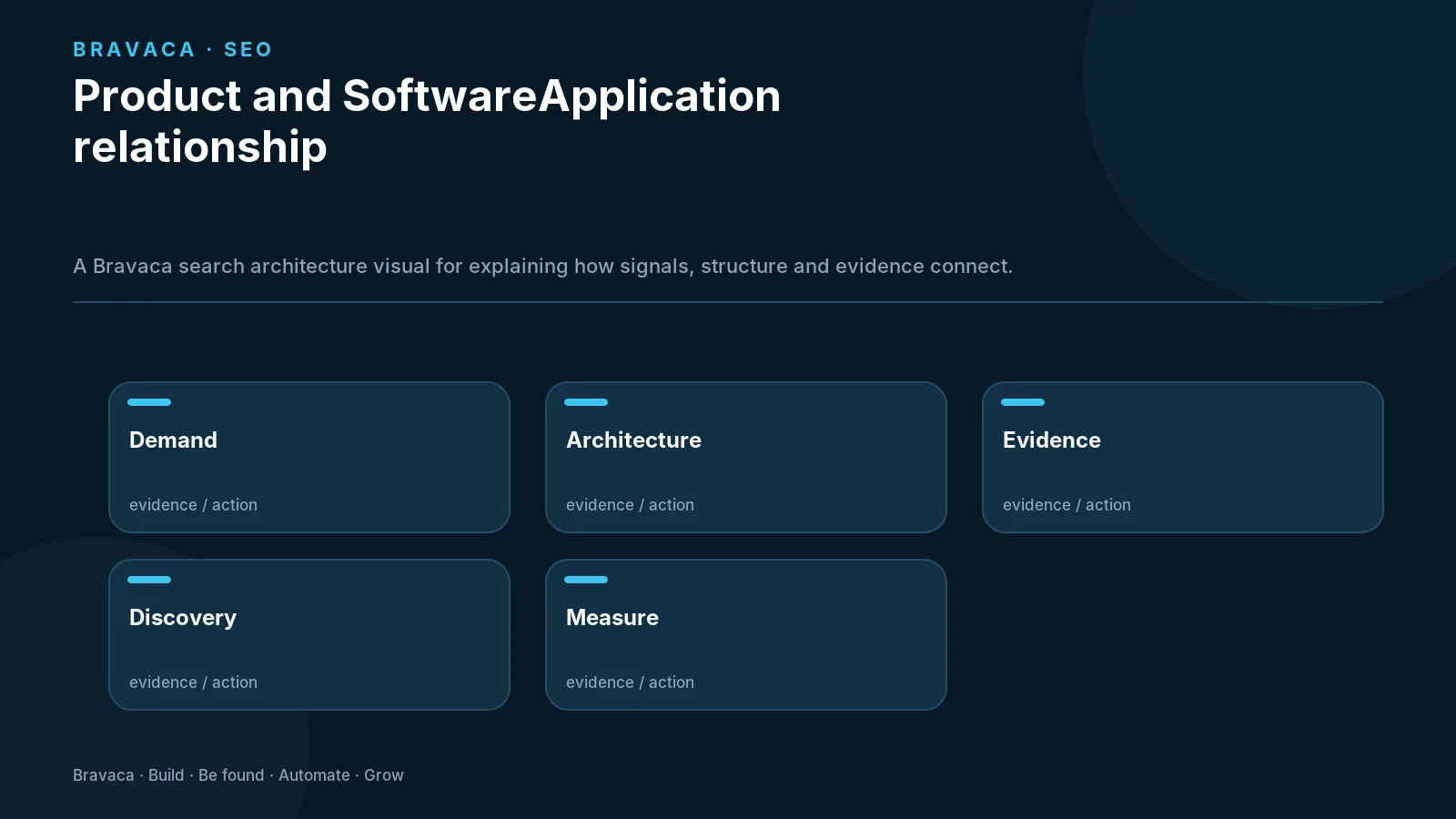Click 'evidence / action' under Discovery
This screenshot has width=1456, height=819.
(193, 682)
